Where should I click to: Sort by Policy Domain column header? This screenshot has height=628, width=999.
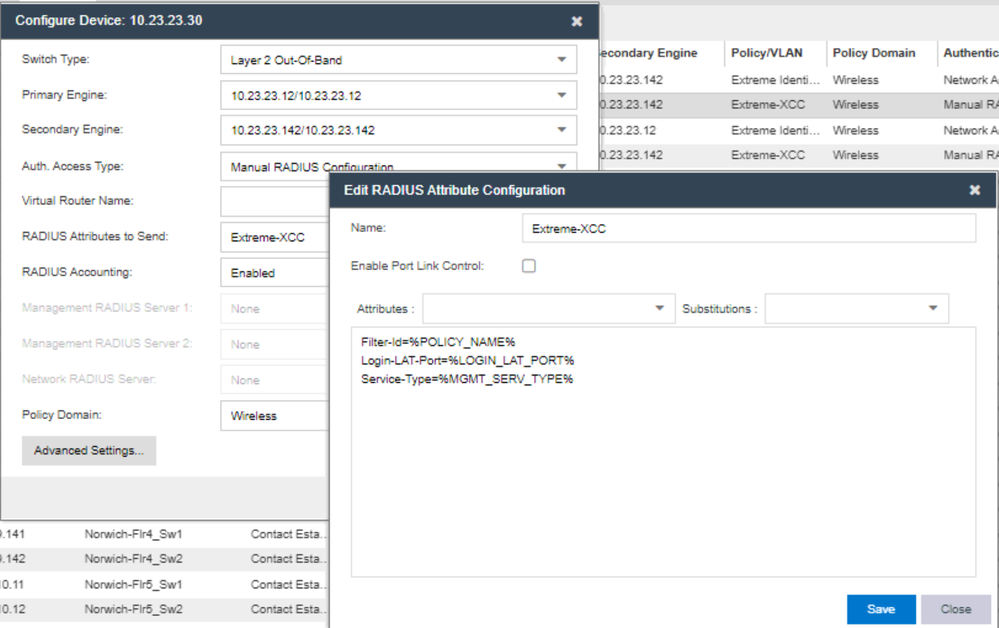tap(873, 54)
